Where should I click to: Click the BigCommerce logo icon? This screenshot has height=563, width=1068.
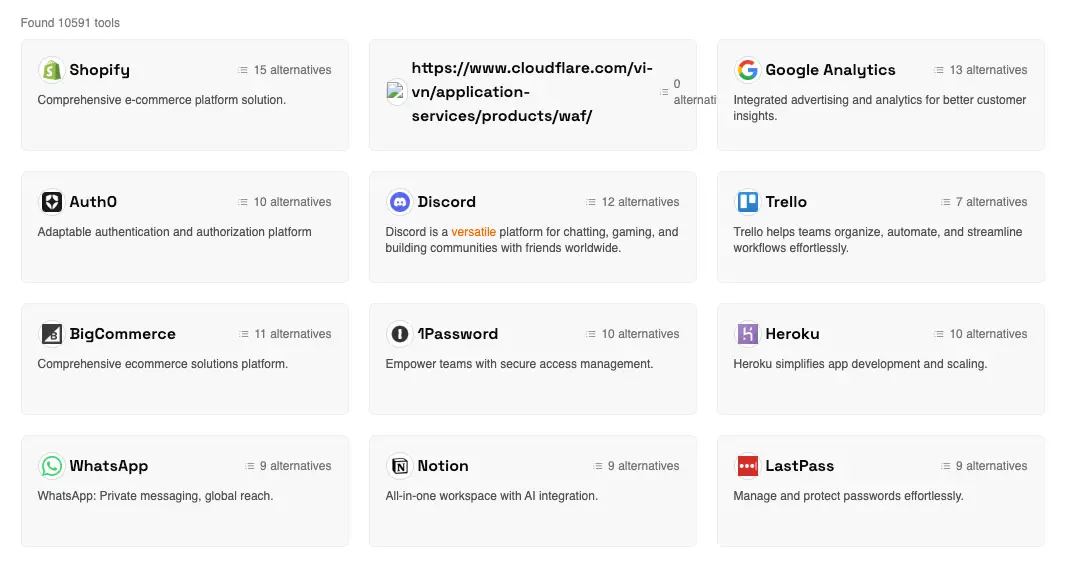coord(52,334)
